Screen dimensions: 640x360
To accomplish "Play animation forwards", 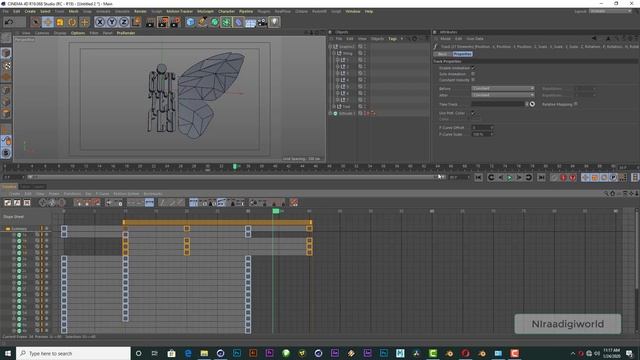I will (x=510, y=177).
